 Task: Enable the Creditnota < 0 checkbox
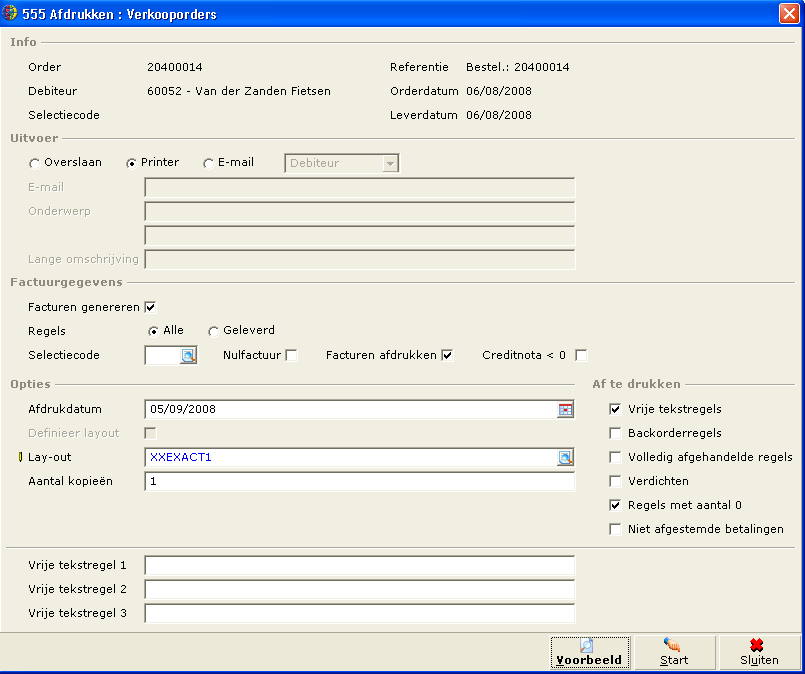[581, 355]
